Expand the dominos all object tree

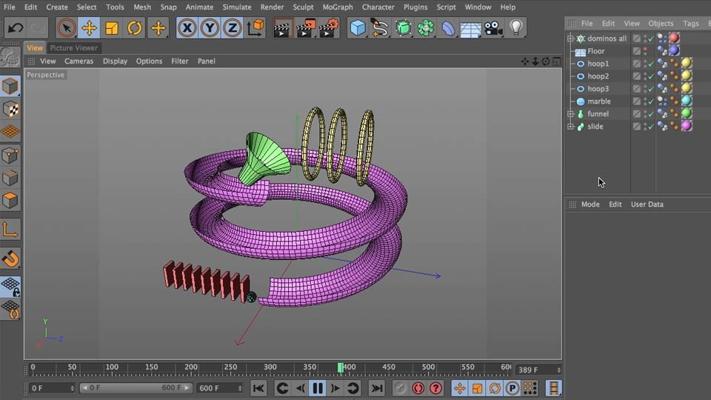tap(570, 39)
